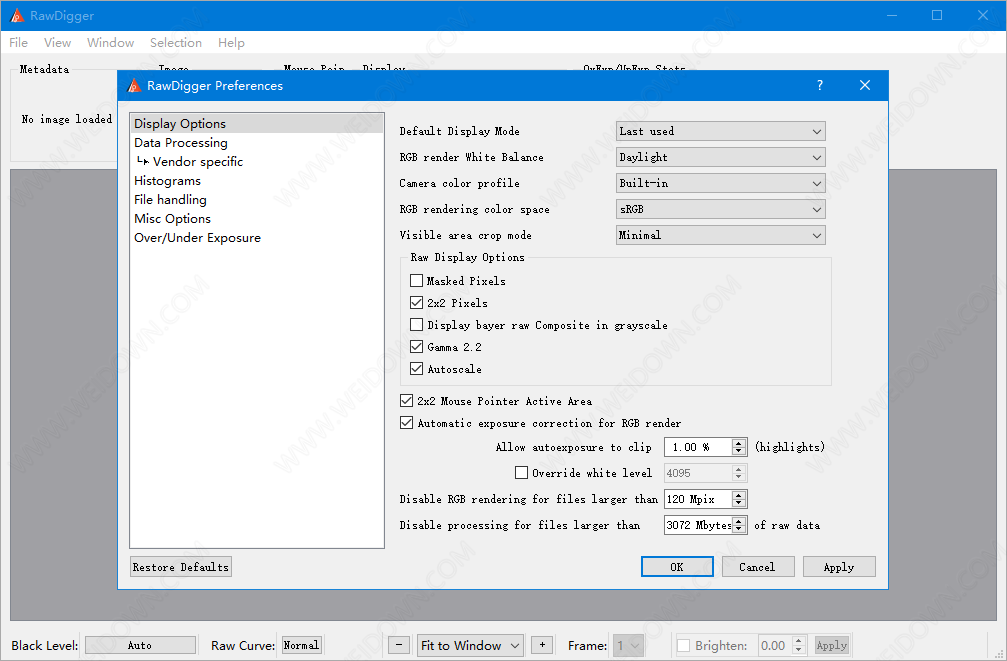Viewport: 1007px width, 661px height.
Task: Click the autoexposure clip percentage field
Action: tap(698, 447)
